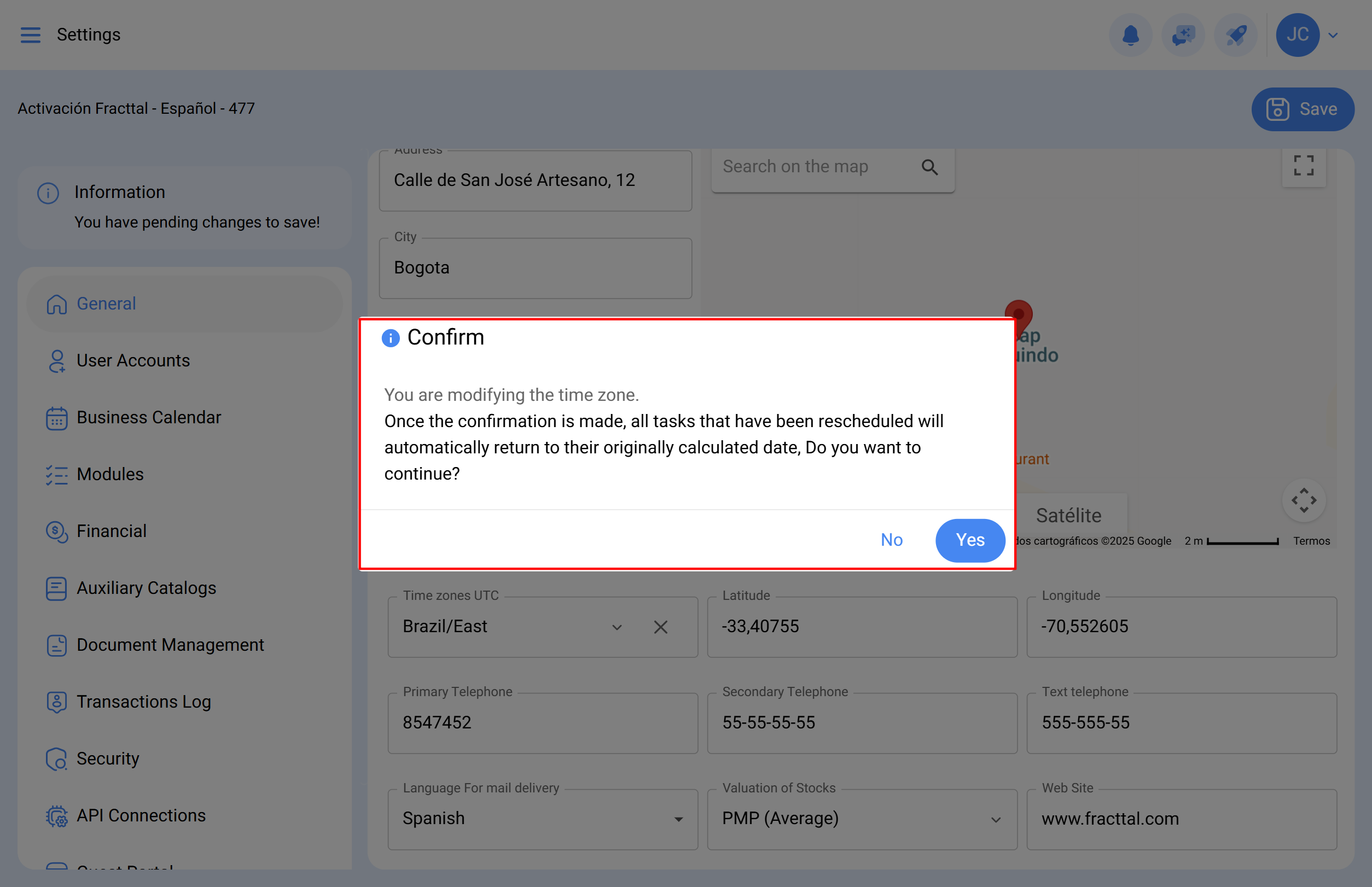
Task: Open Language For mail delivery dropdown
Action: tap(678, 819)
